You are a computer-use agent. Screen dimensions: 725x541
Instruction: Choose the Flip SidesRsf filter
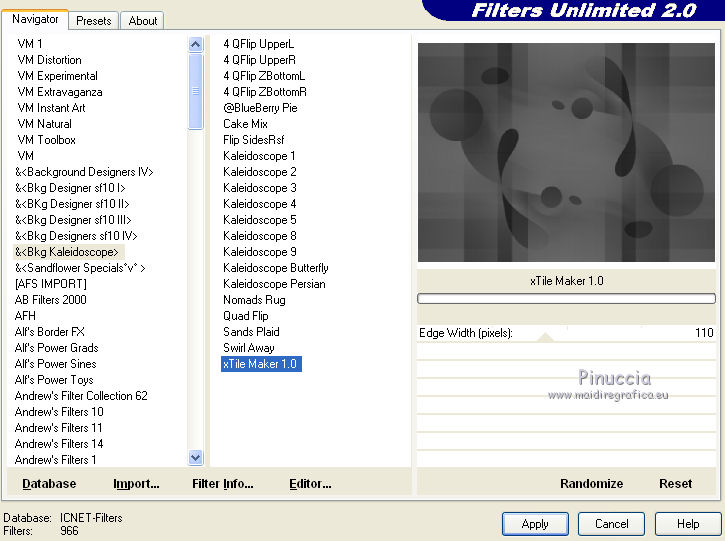coord(253,140)
